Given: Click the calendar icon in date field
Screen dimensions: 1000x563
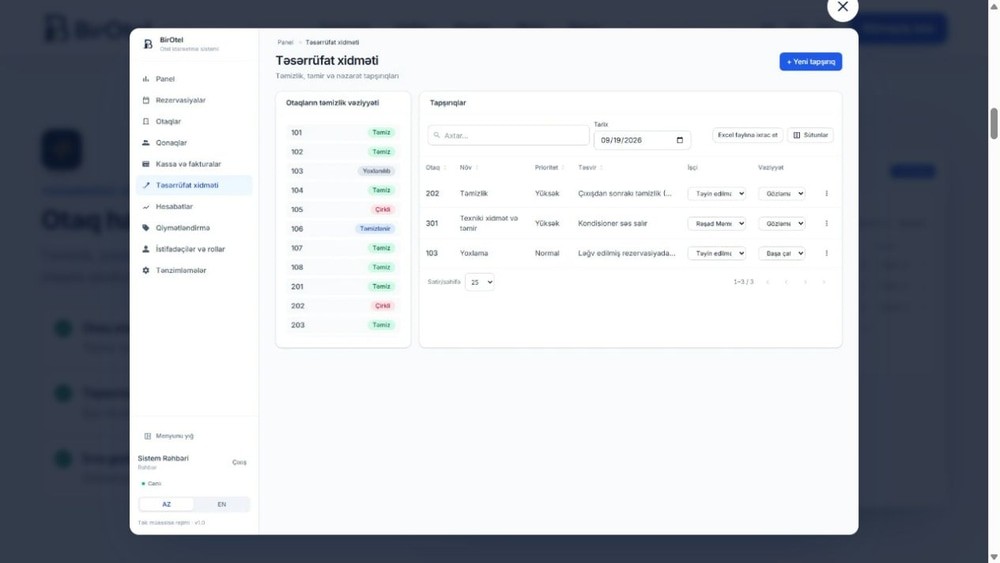Looking at the screenshot, I should tap(679, 140).
